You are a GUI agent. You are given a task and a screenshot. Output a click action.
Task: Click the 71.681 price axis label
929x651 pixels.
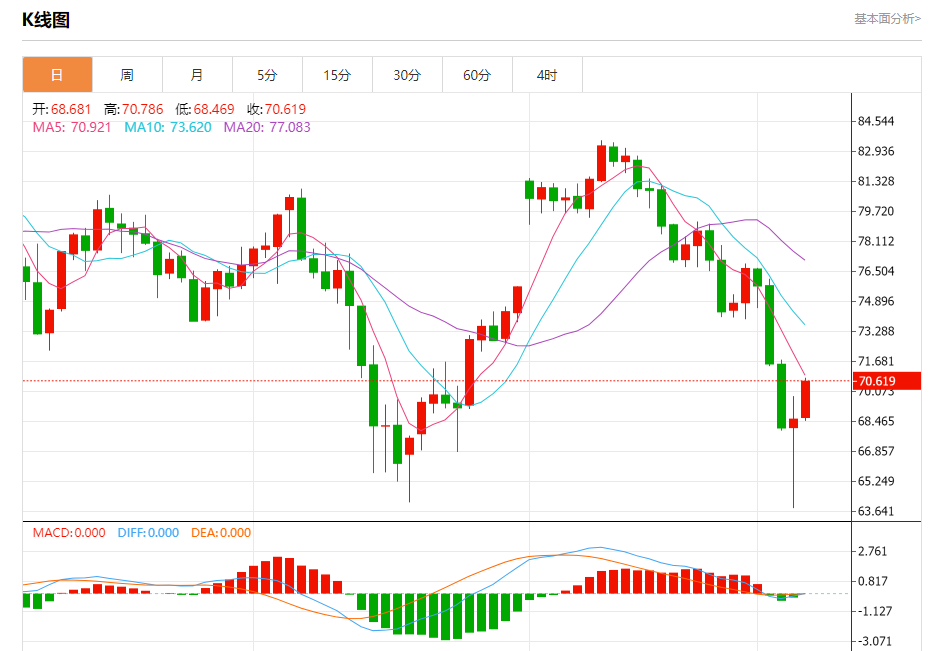pos(876,361)
